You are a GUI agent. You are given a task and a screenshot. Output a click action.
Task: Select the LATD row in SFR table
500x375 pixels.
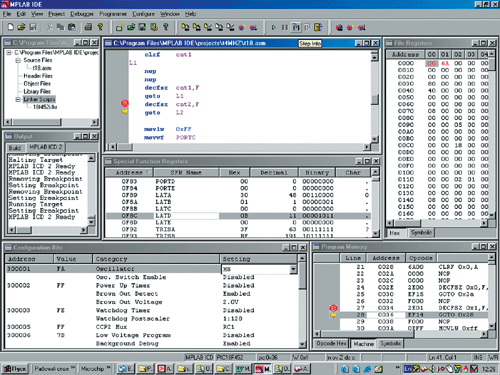coord(238,216)
